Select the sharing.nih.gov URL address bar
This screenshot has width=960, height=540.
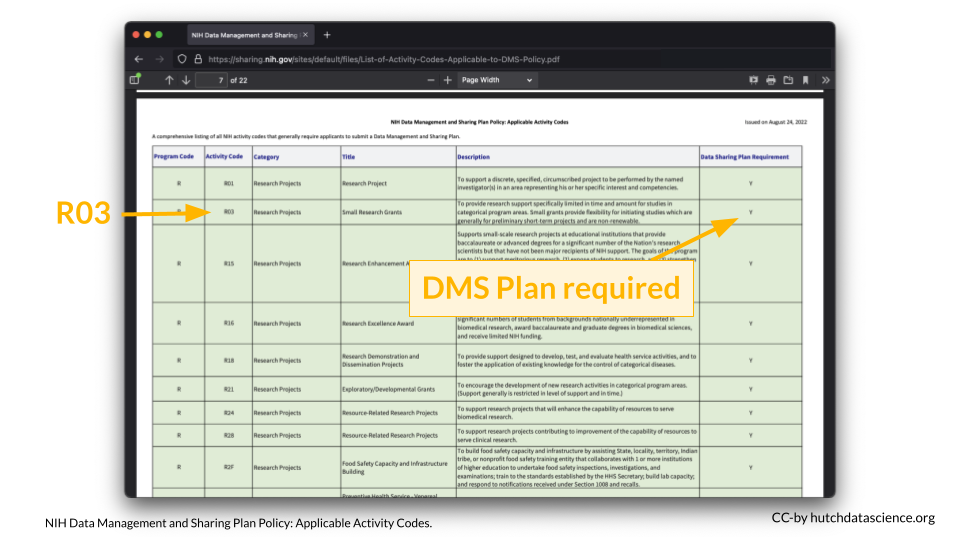(x=400, y=59)
